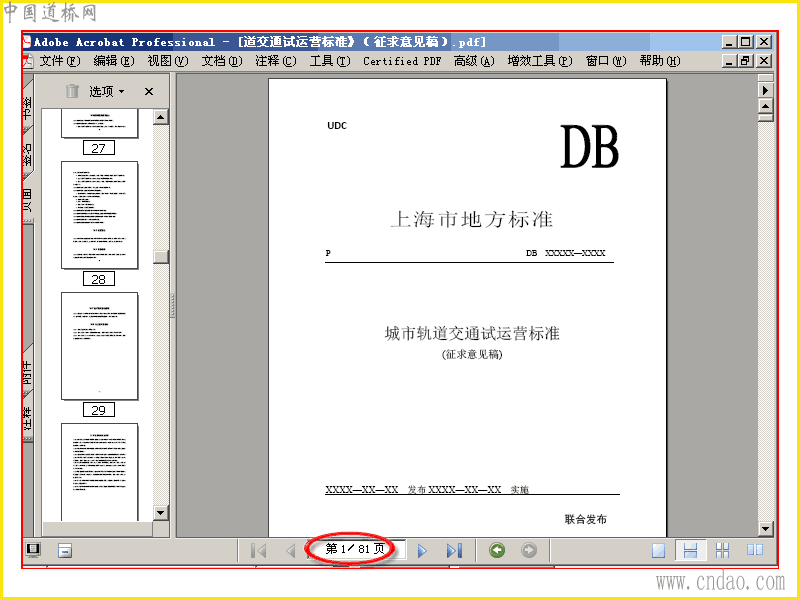Viewport: 800px width, 600px height.
Task: Click the green previous view button
Action: [497, 550]
